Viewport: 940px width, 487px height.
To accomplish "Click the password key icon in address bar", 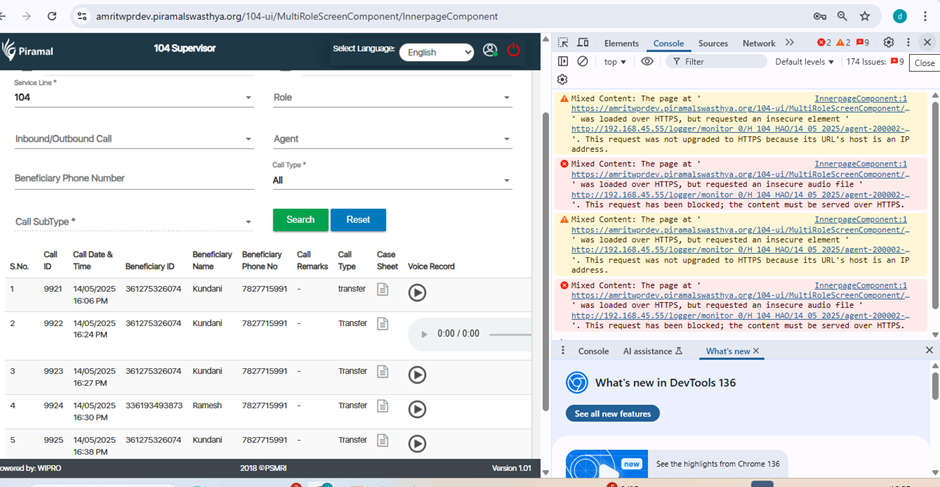I will coord(820,17).
